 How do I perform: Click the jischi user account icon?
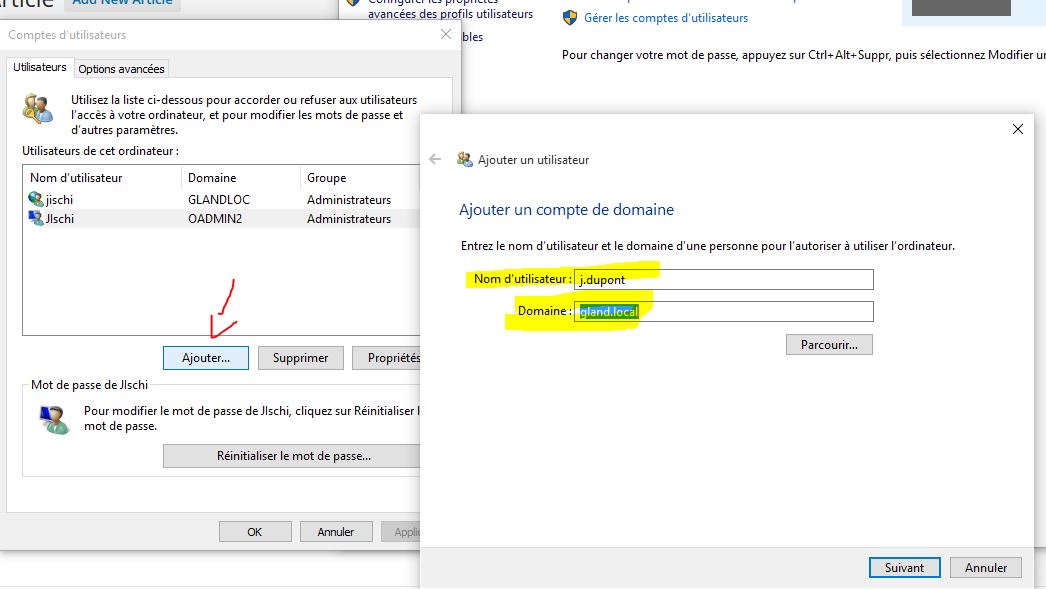pos(37,200)
